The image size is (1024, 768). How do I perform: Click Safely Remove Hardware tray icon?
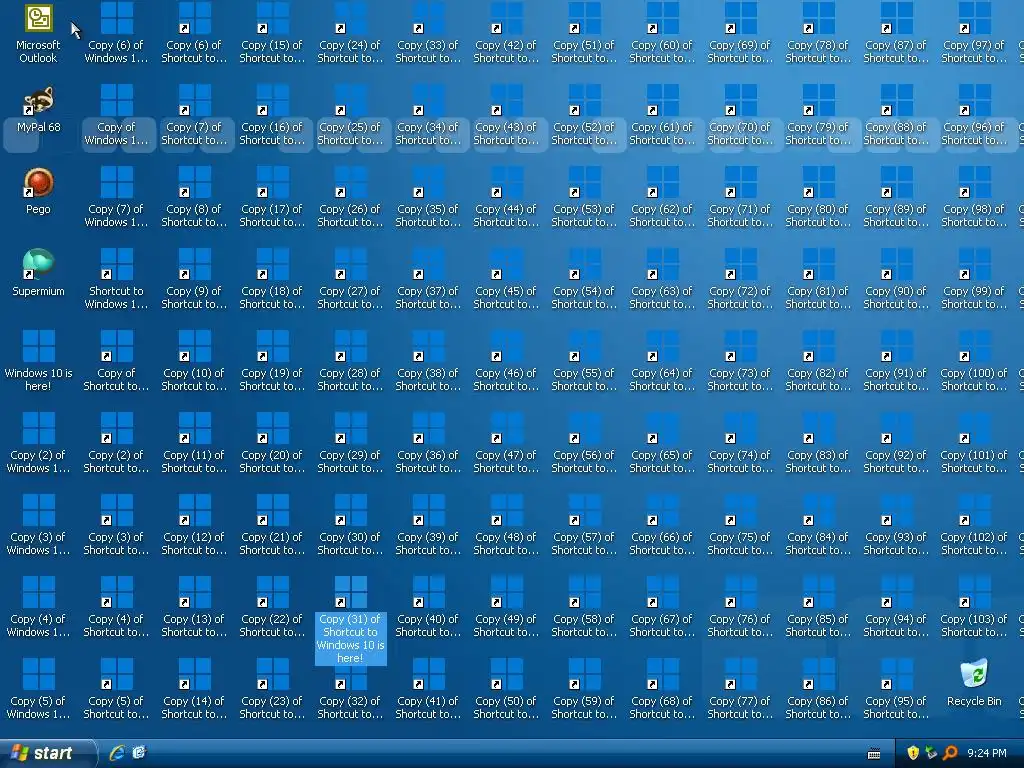click(x=931, y=753)
